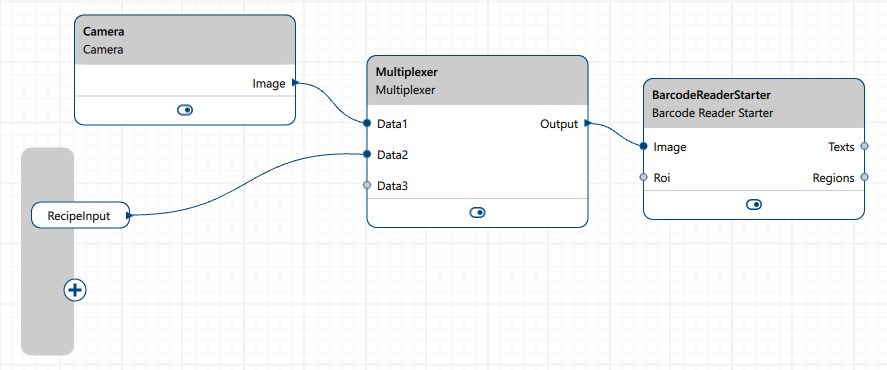Select the Camera node header
The width and height of the screenshot is (887, 370).
coord(185,40)
